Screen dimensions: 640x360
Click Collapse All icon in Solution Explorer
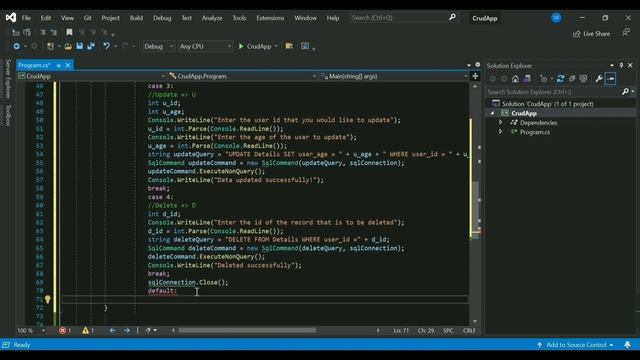[x=572, y=79]
